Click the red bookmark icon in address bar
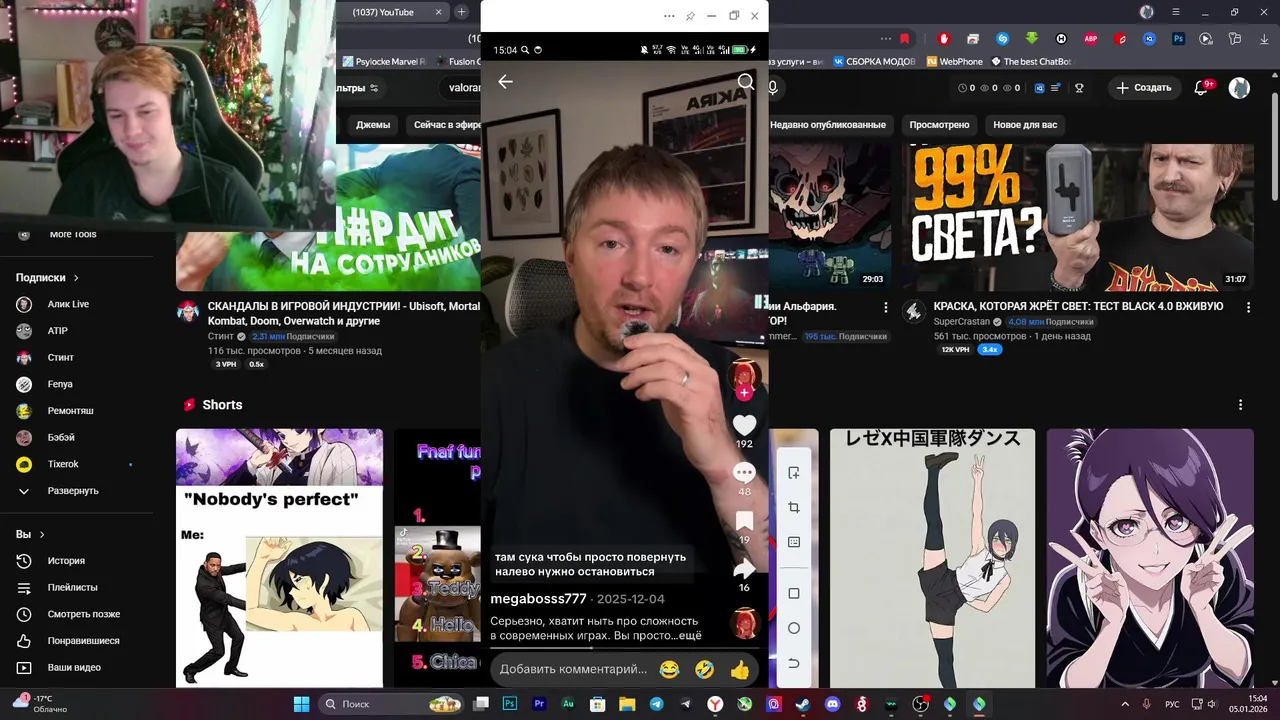This screenshot has width=1280, height=720. point(905,39)
